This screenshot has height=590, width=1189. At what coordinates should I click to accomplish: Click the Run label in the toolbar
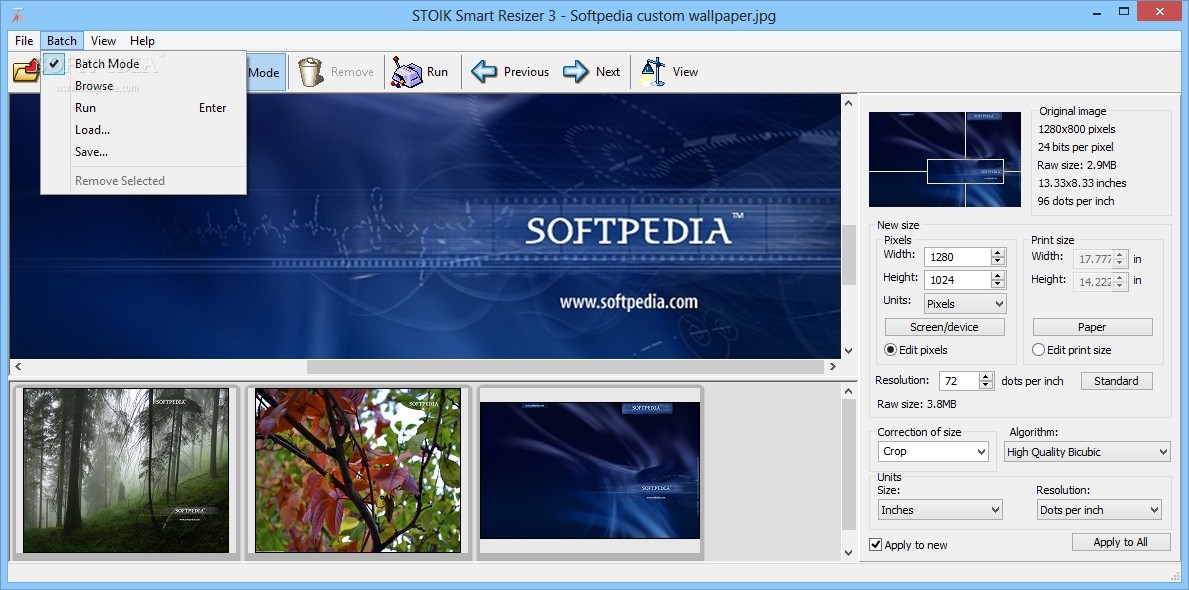438,72
